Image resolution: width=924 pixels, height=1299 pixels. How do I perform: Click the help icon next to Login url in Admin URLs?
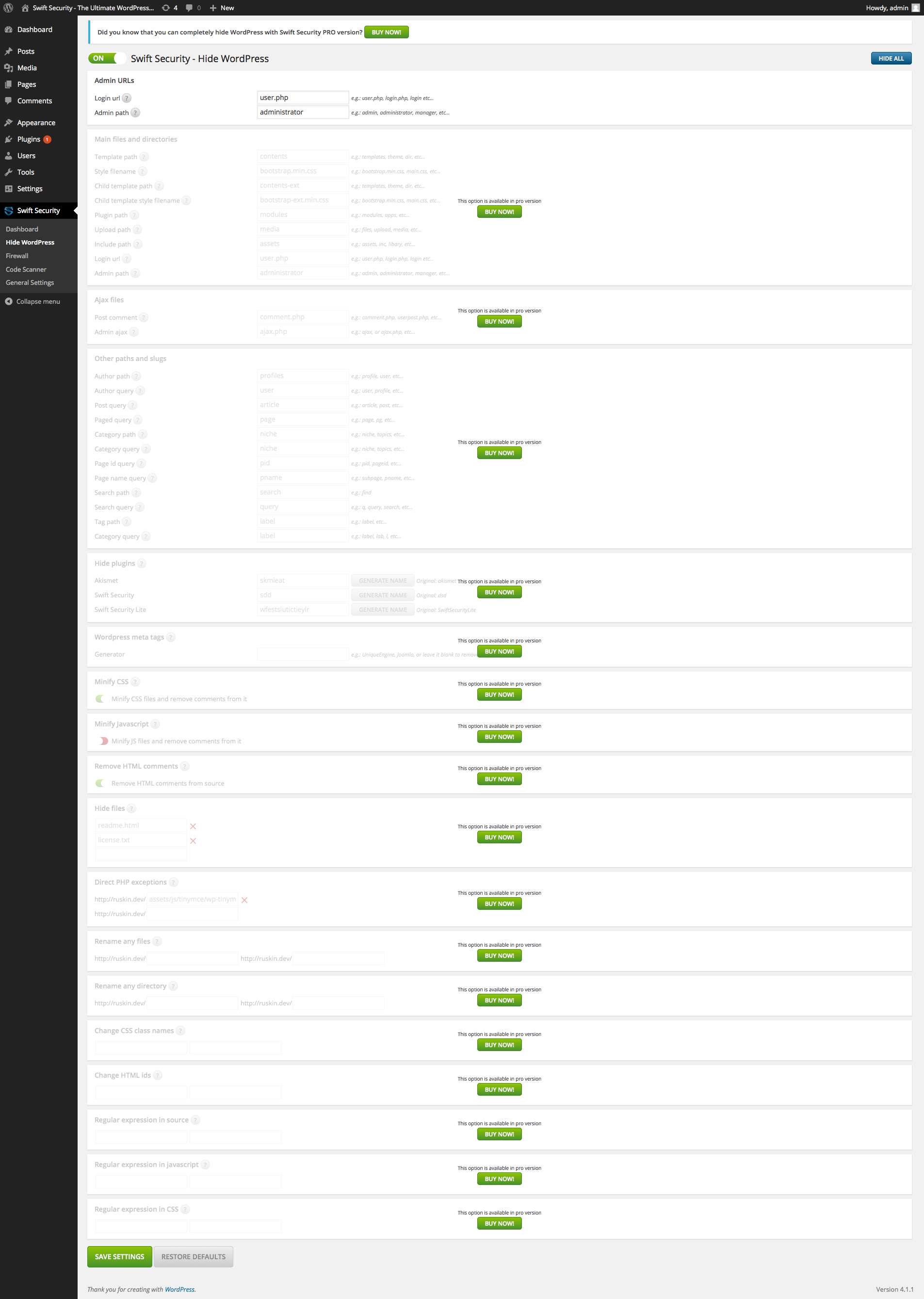(x=127, y=98)
